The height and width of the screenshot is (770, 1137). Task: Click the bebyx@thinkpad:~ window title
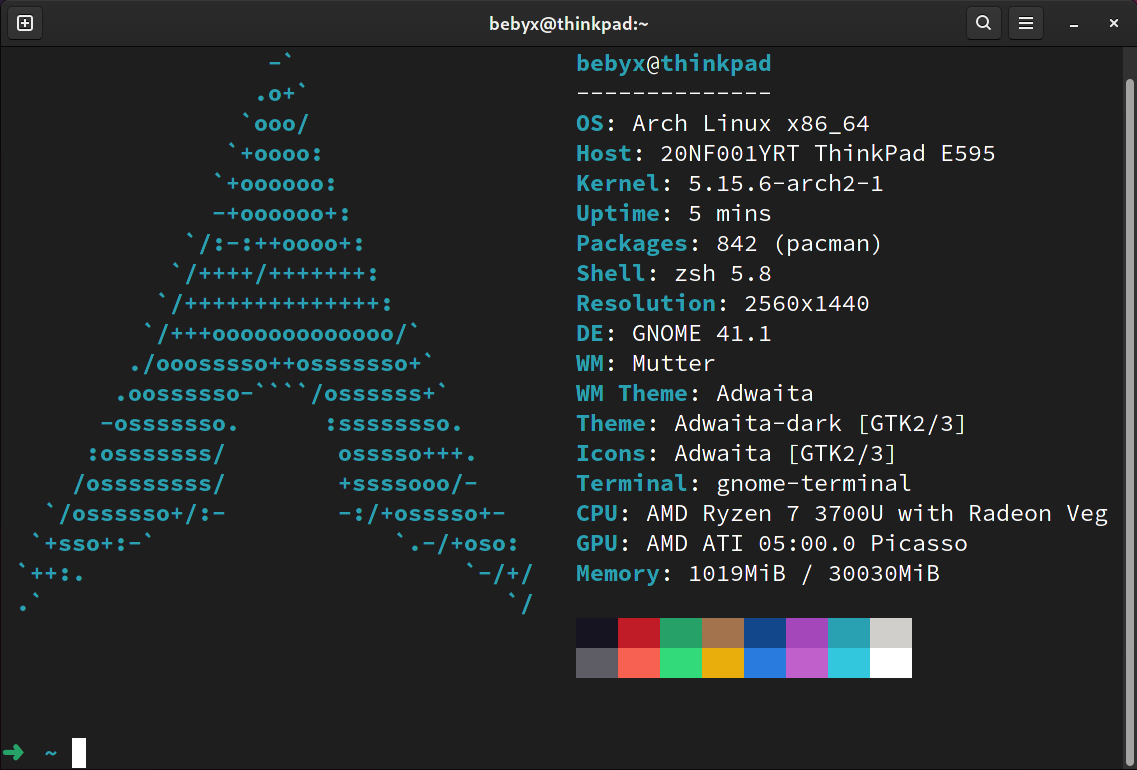click(568, 24)
